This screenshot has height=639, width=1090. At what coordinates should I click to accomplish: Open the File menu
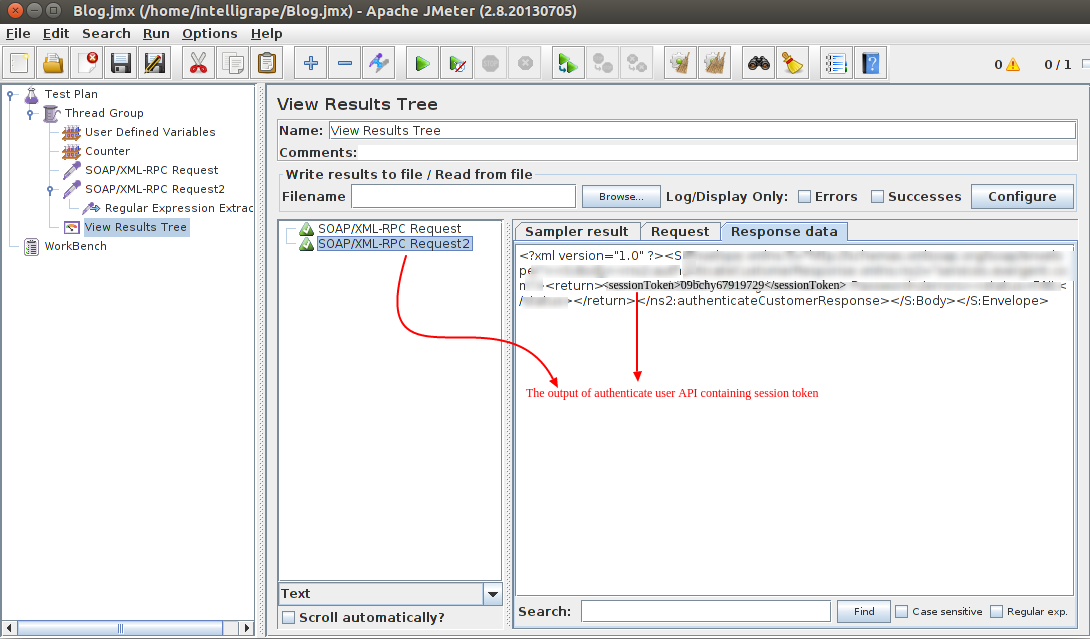pyautogui.click(x=18, y=33)
